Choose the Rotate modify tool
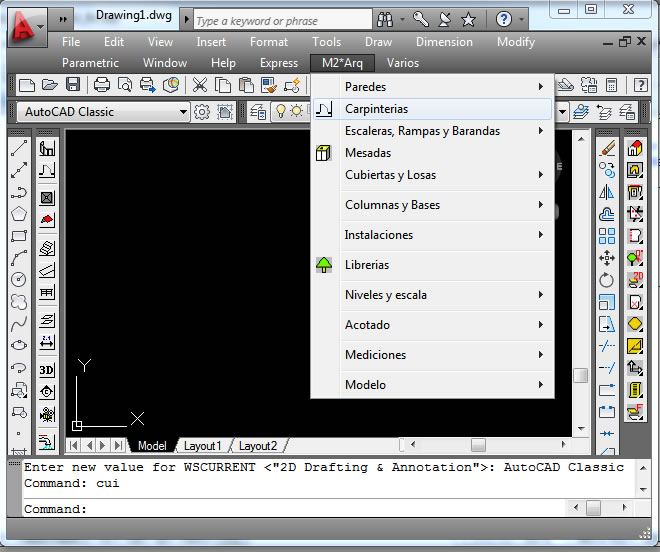 click(607, 280)
